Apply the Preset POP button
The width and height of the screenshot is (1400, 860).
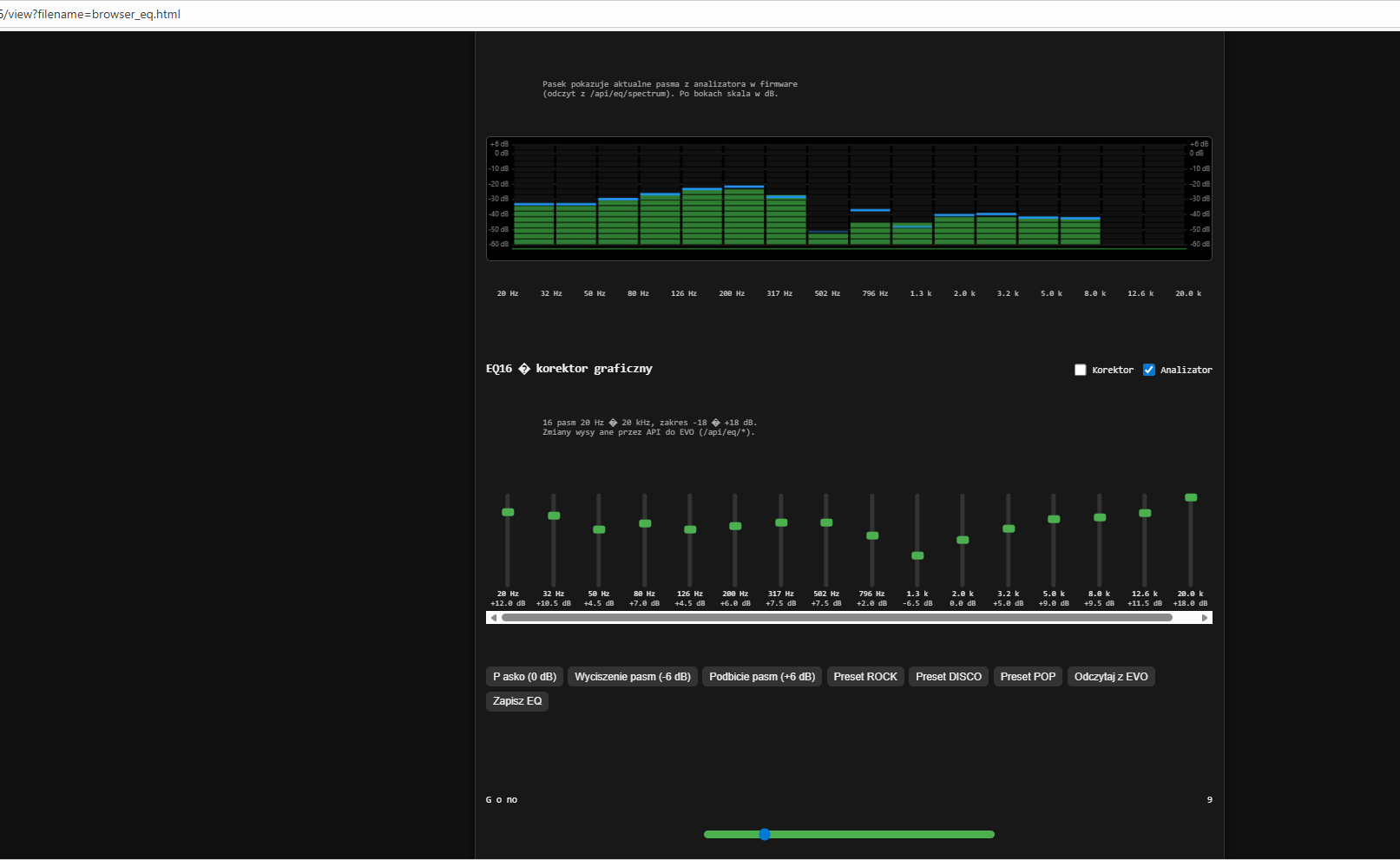1028,677
